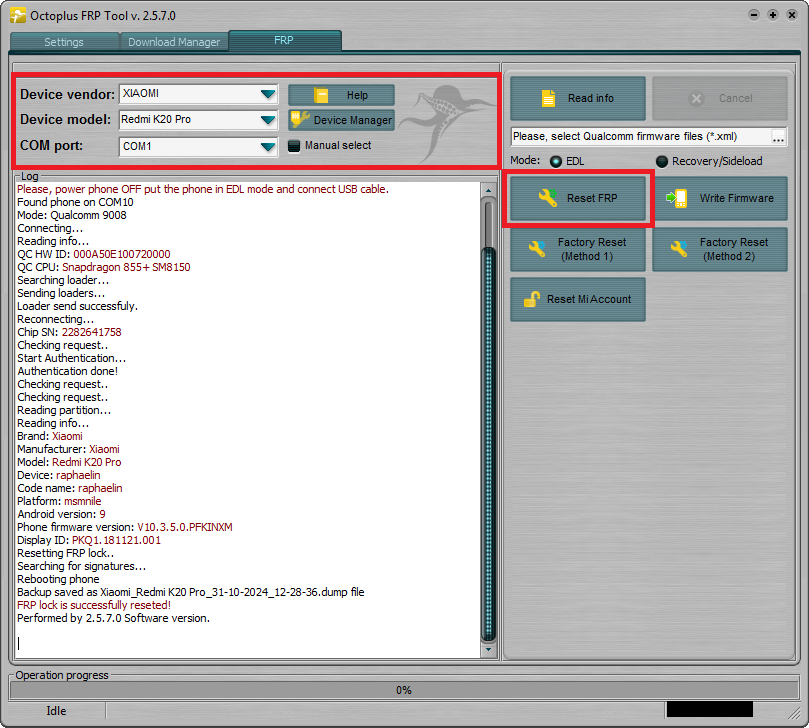Open the Device vendor dropdown
Viewport: 809px width, 728px height.
click(268, 94)
